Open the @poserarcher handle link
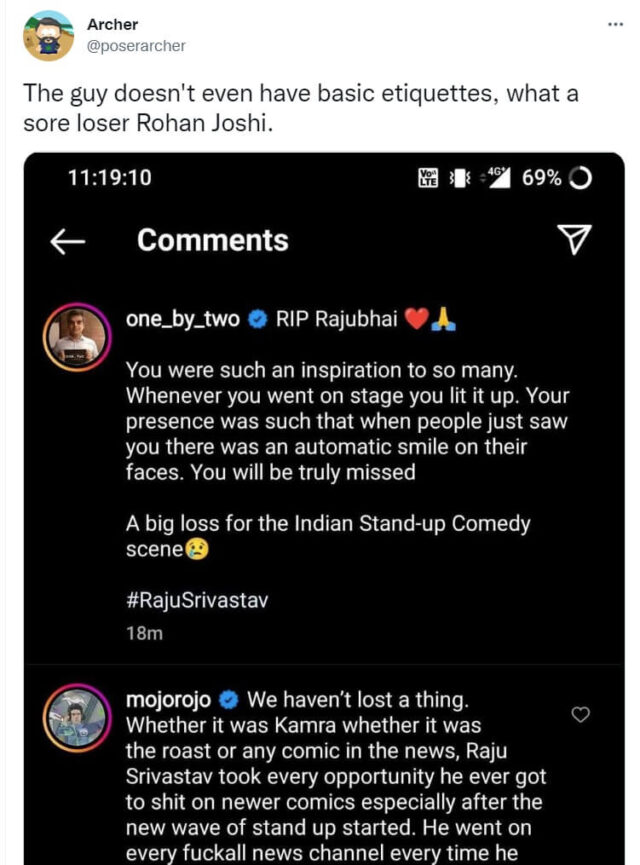Screen dimensions: 640x865 (136, 46)
